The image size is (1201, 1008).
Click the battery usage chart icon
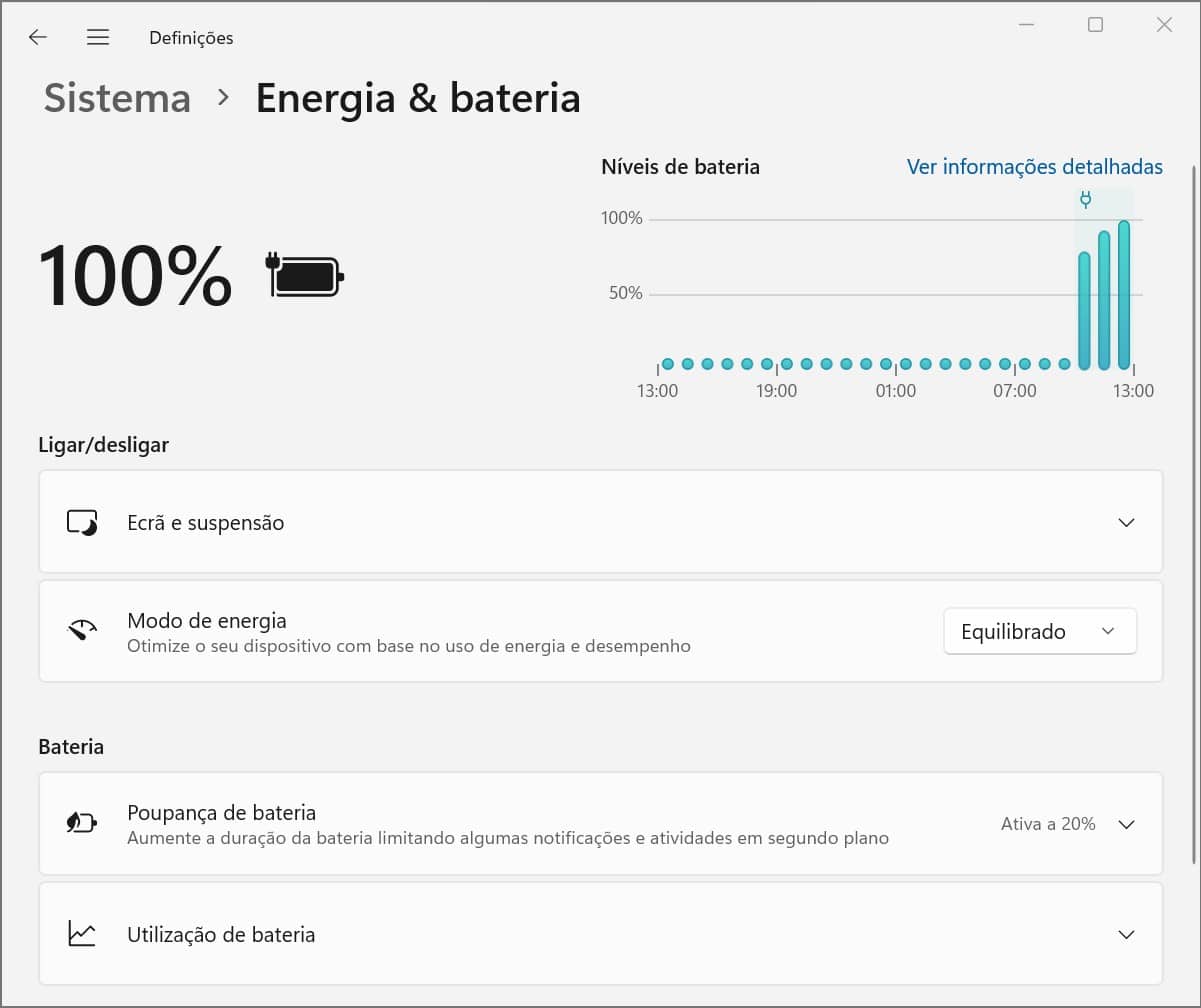[82, 934]
